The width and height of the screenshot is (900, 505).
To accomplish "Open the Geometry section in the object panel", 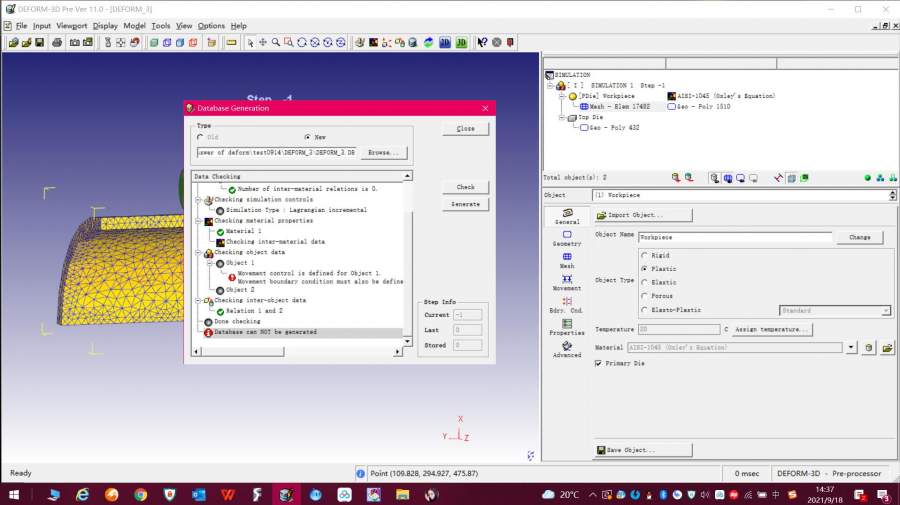I will coord(567,238).
